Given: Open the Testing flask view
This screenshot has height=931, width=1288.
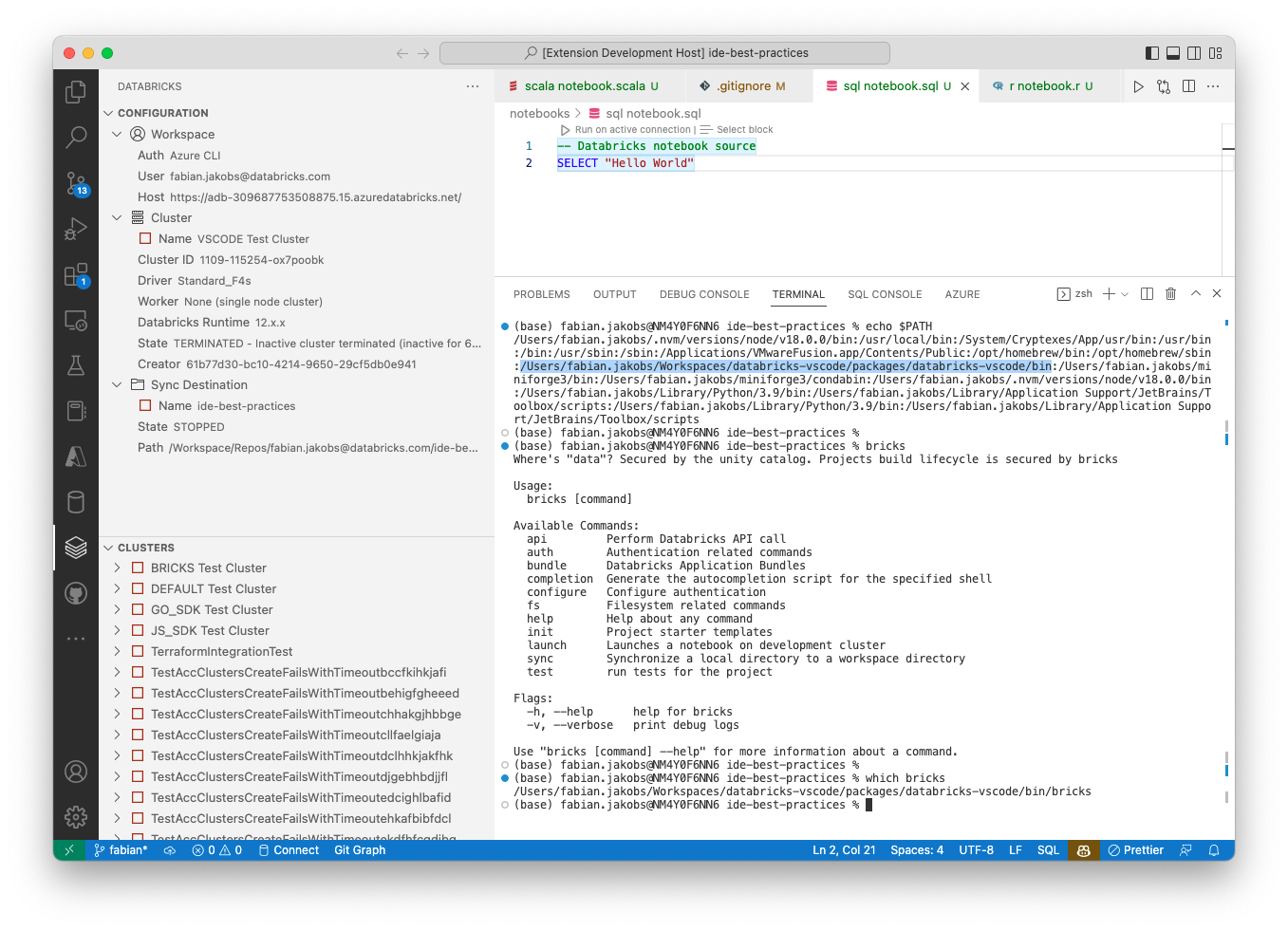Looking at the screenshot, I should pyautogui.click(x=76, y=365).
